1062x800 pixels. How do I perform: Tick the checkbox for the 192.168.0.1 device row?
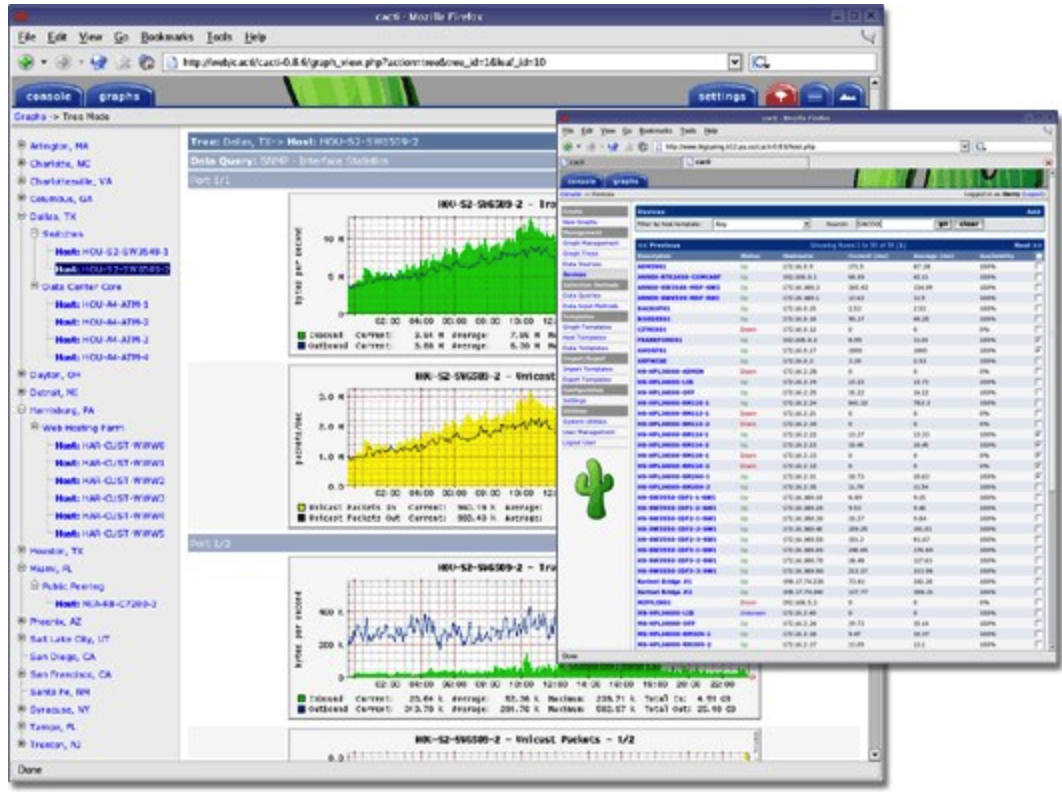[x=1038, y=277]
